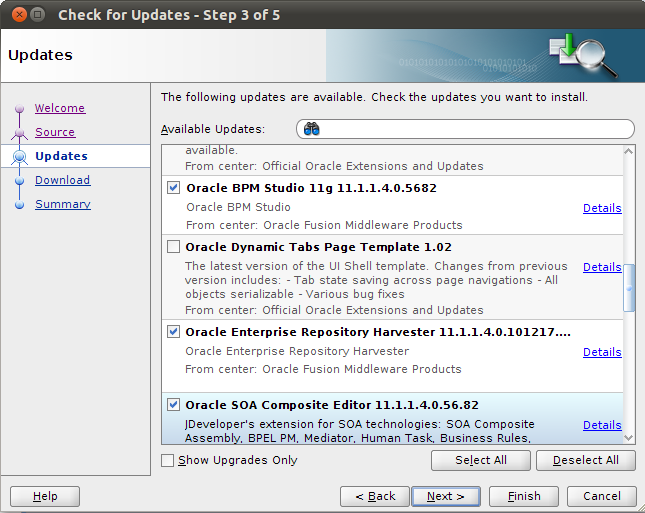Focus the Available Updates search field
This screenshot has height=513, width=645.
pyautogui.click(x=465, y=129)
